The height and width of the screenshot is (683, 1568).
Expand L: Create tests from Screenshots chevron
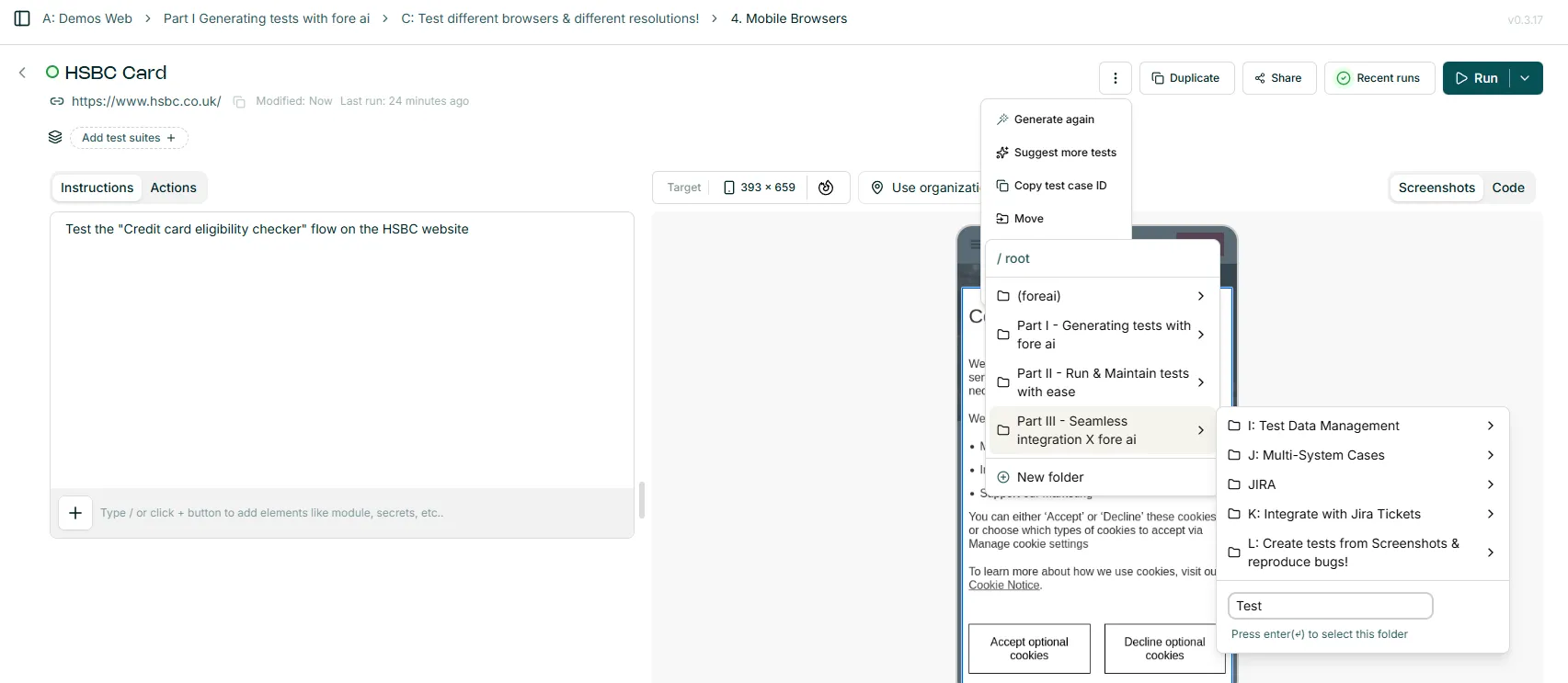tap(1491, 552)
